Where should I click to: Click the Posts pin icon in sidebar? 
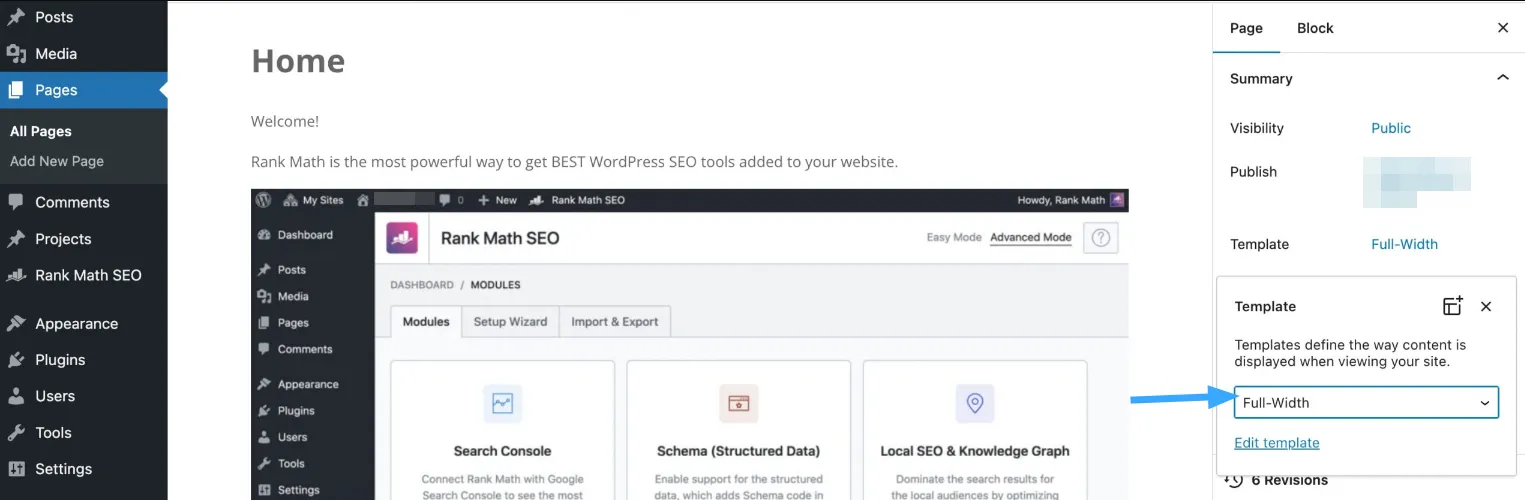click(x=16, y=17)
